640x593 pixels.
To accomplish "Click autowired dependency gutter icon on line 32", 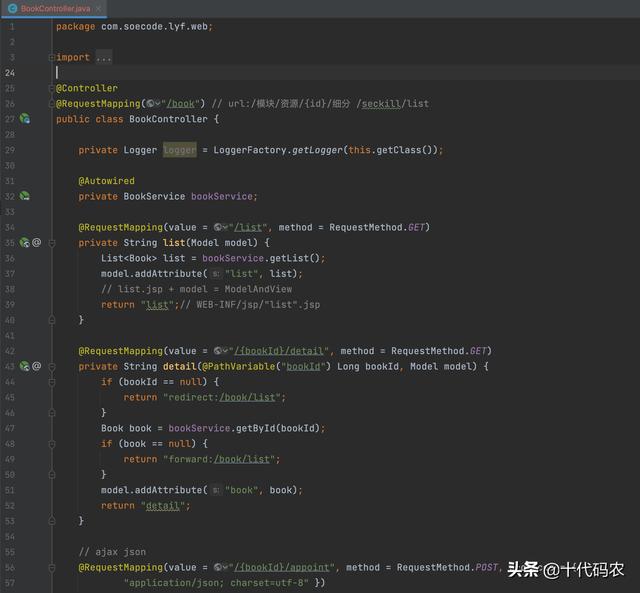I will [25, 196].
